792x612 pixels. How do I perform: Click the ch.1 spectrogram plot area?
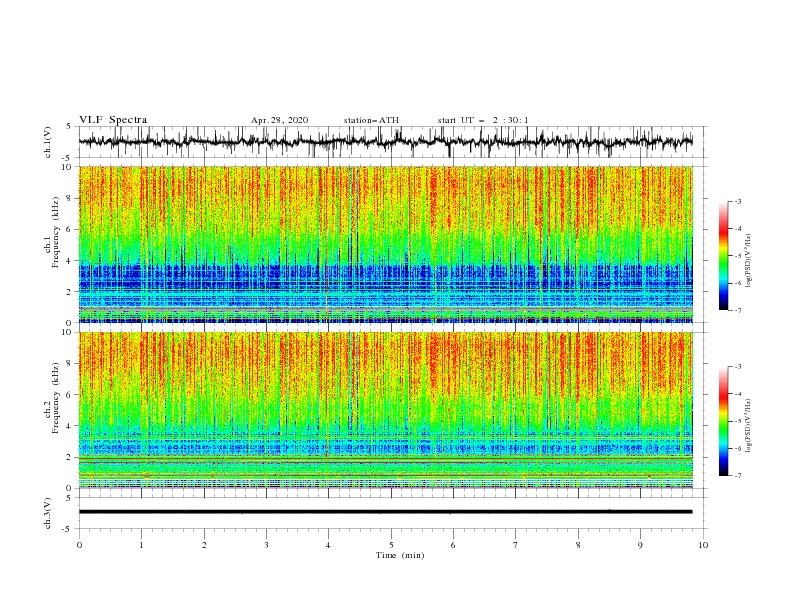click(385, 244)
